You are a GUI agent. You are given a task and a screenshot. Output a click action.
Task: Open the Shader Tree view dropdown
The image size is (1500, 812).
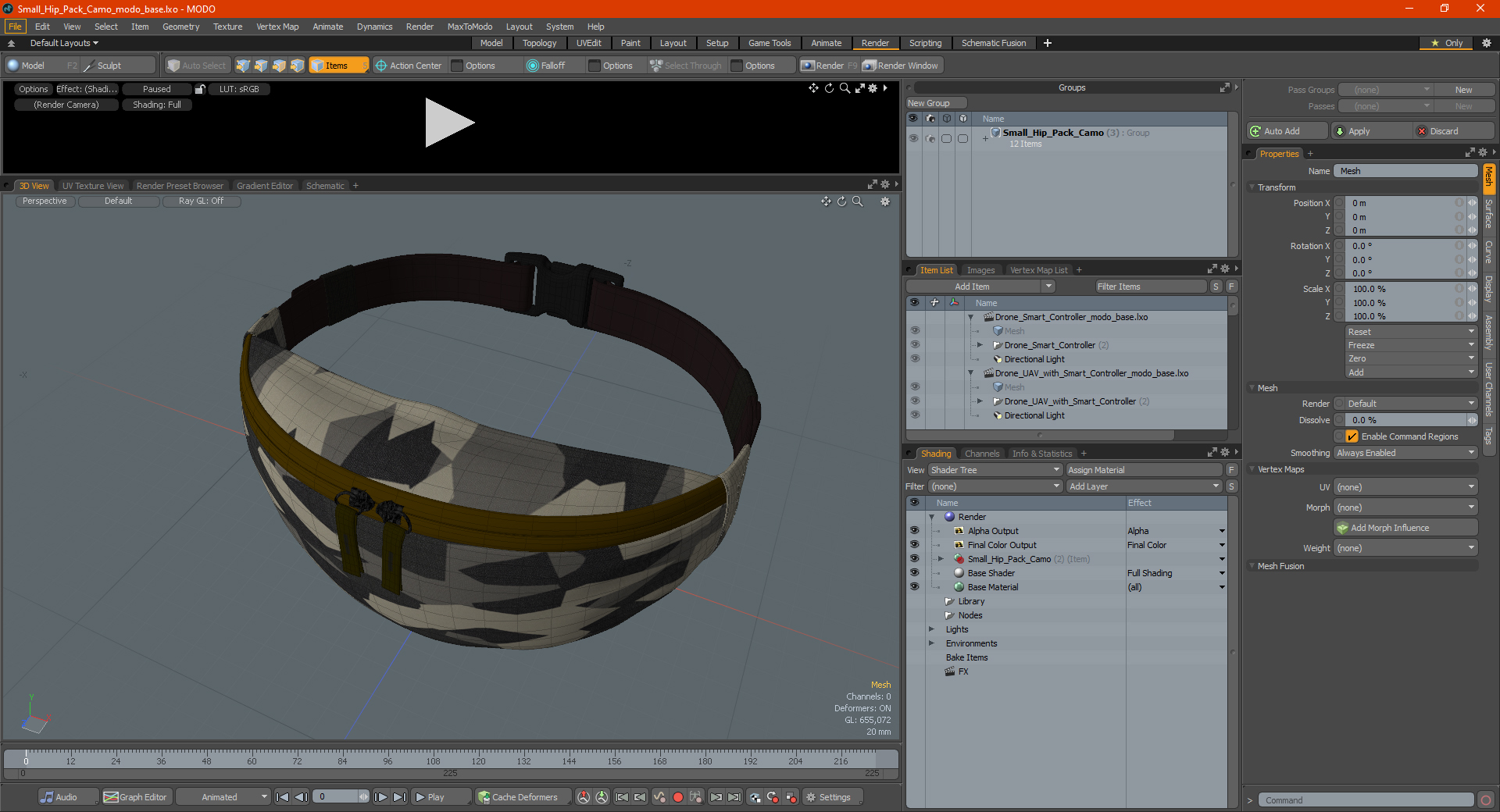(995, 470)
